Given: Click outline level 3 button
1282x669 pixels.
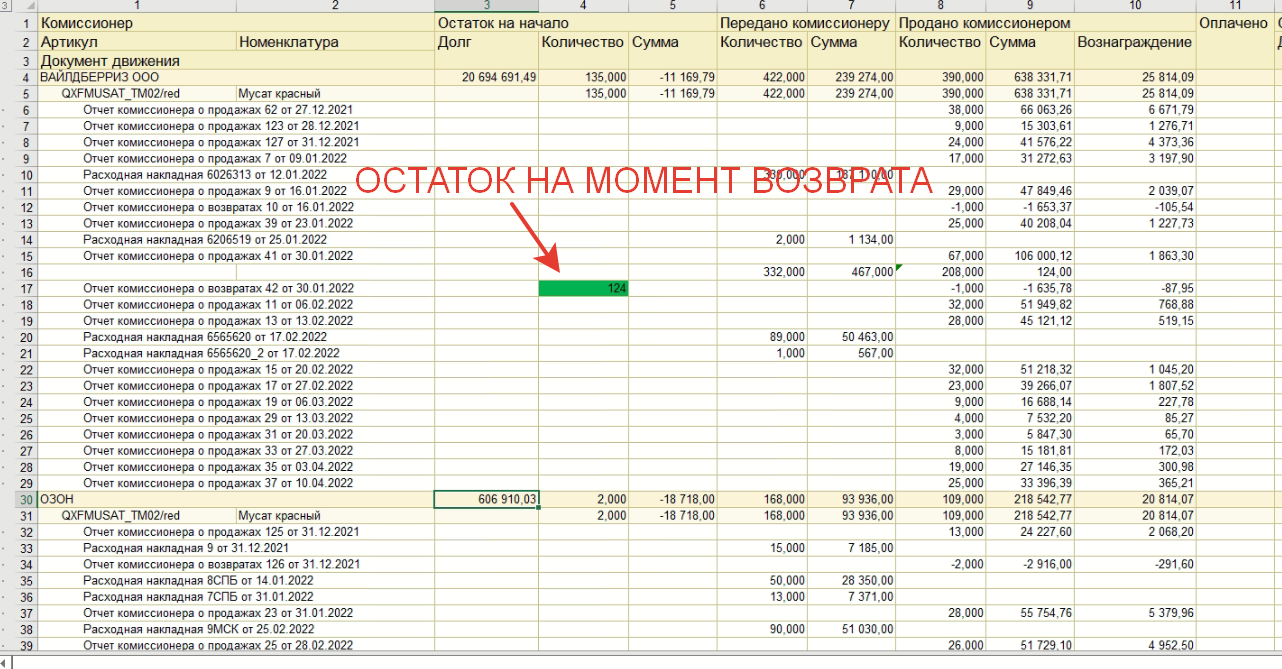Looking at the screenshot, I should [x=6, y=6].
